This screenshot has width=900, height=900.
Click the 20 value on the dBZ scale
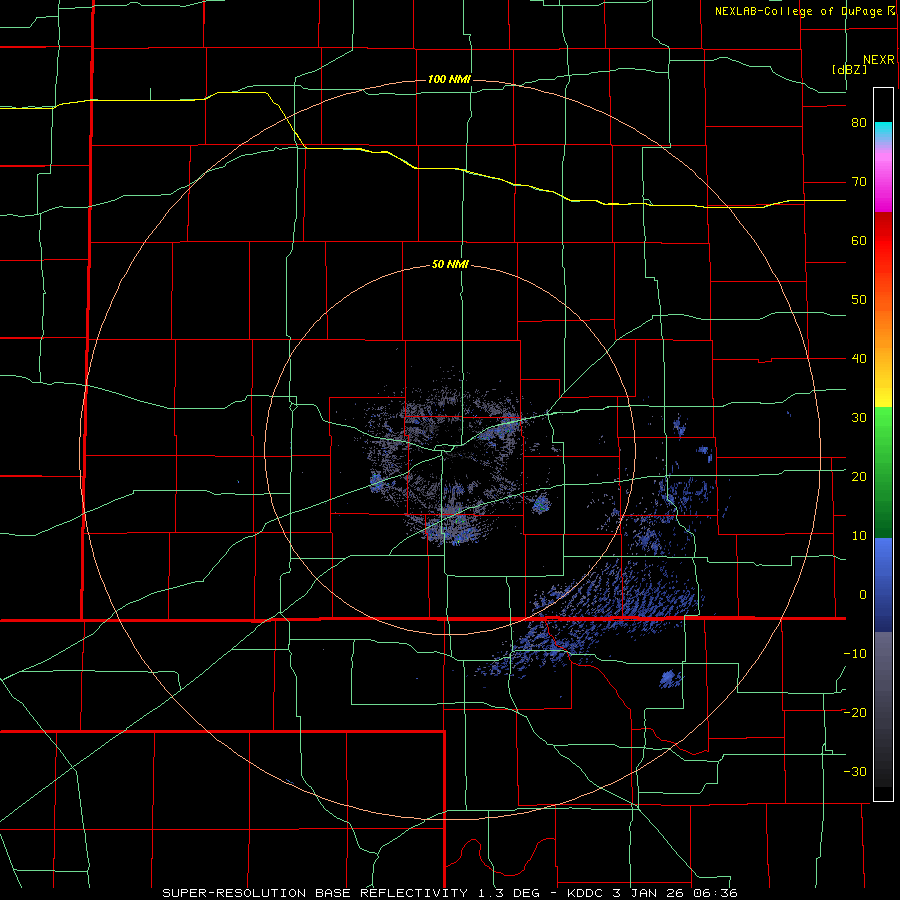click(x=859, y=476)
